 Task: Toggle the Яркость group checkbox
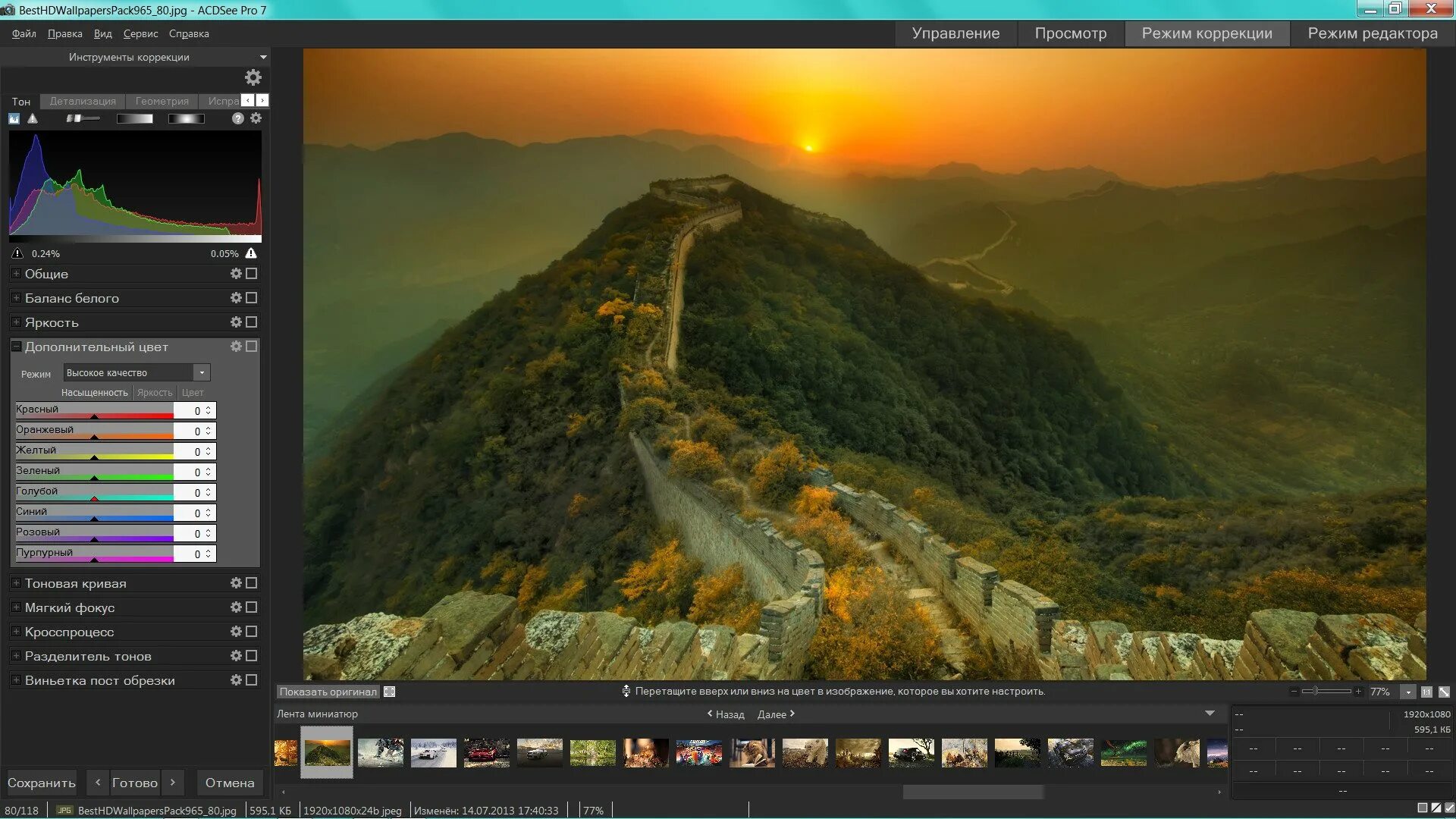click(252, 322)
